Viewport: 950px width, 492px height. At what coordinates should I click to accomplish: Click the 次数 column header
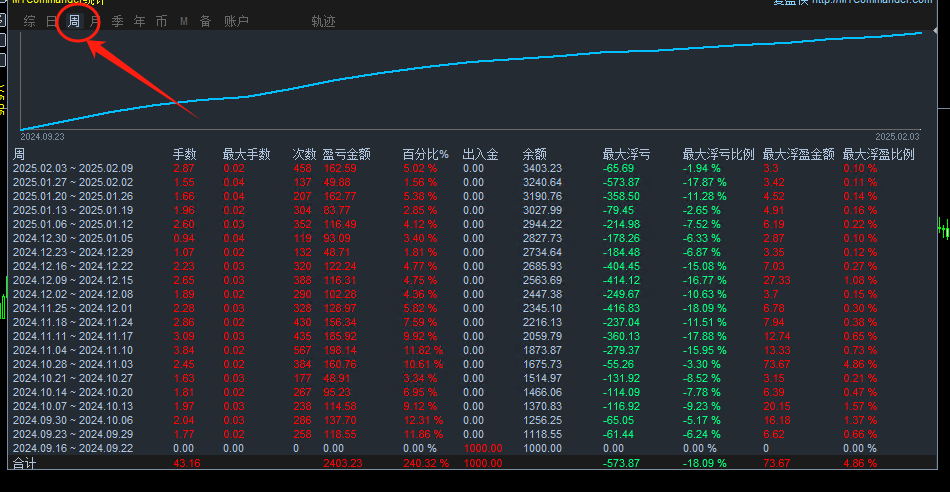[x=305, y=155]
